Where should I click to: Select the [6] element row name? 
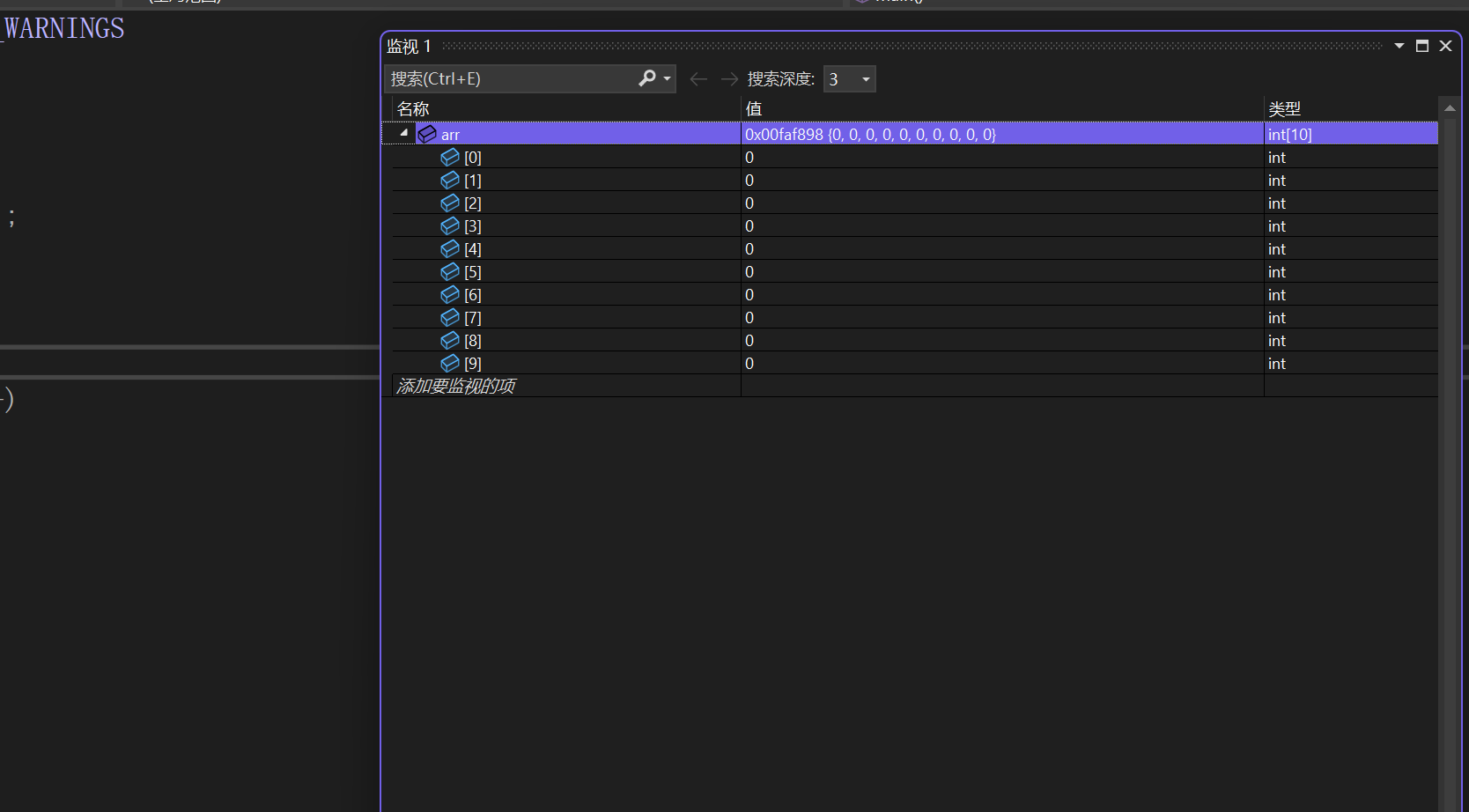click(473, 295)
